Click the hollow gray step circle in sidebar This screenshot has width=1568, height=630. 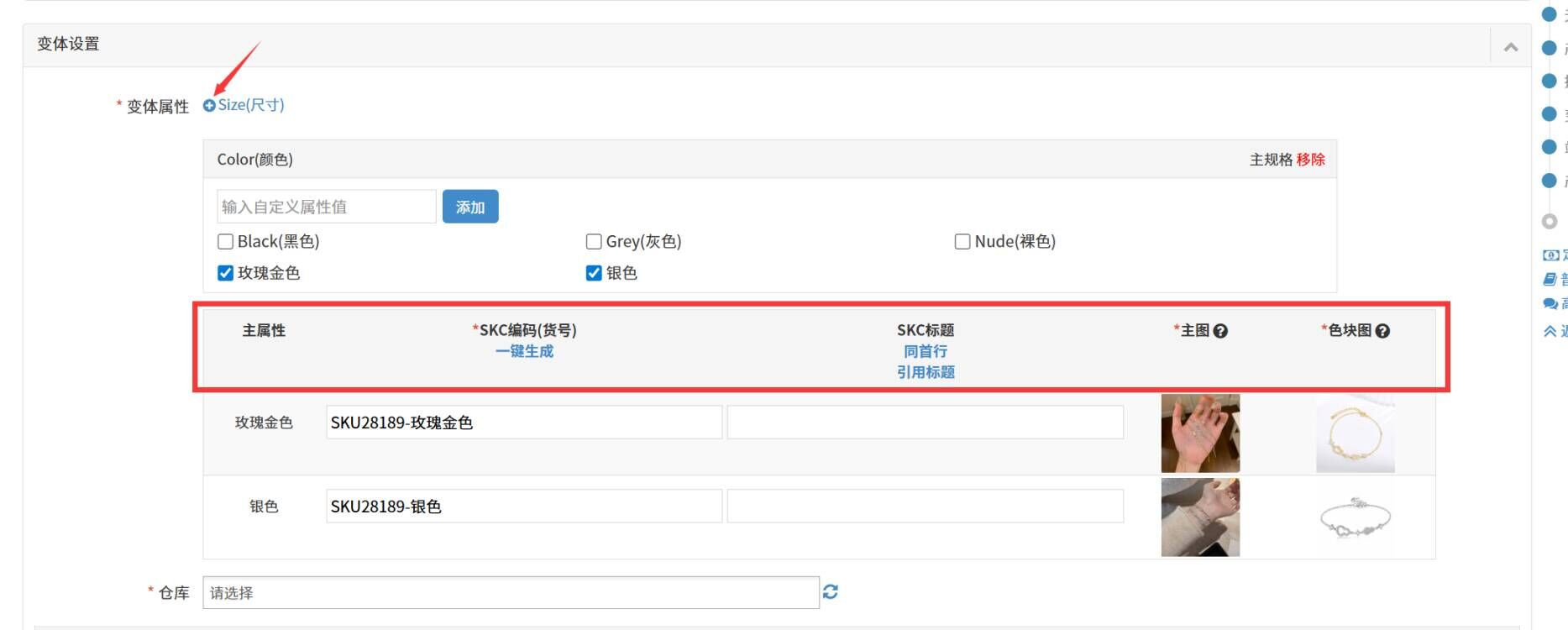point(1550,221)
